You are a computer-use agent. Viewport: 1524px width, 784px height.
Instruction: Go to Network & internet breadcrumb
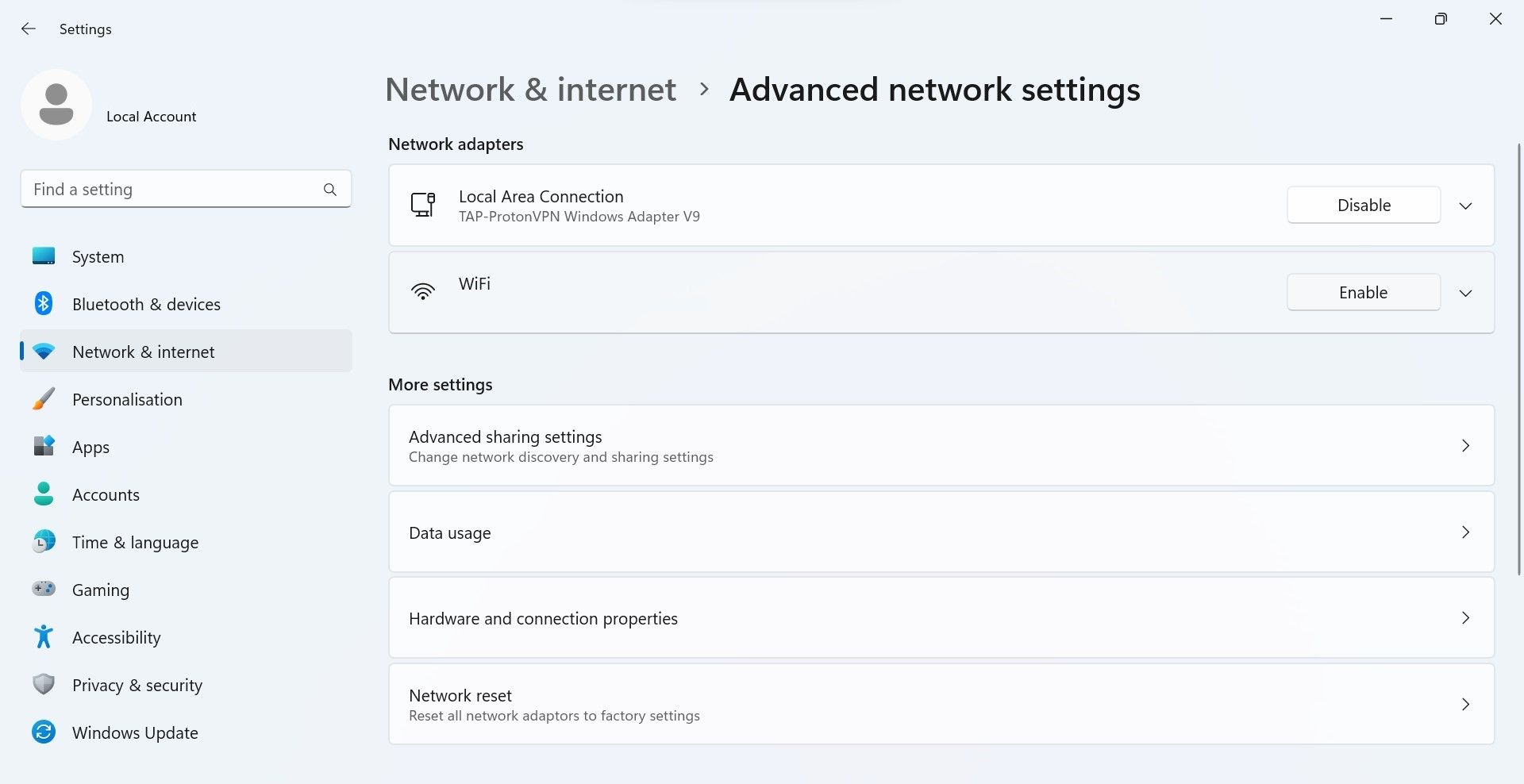[x=530, y=90]
